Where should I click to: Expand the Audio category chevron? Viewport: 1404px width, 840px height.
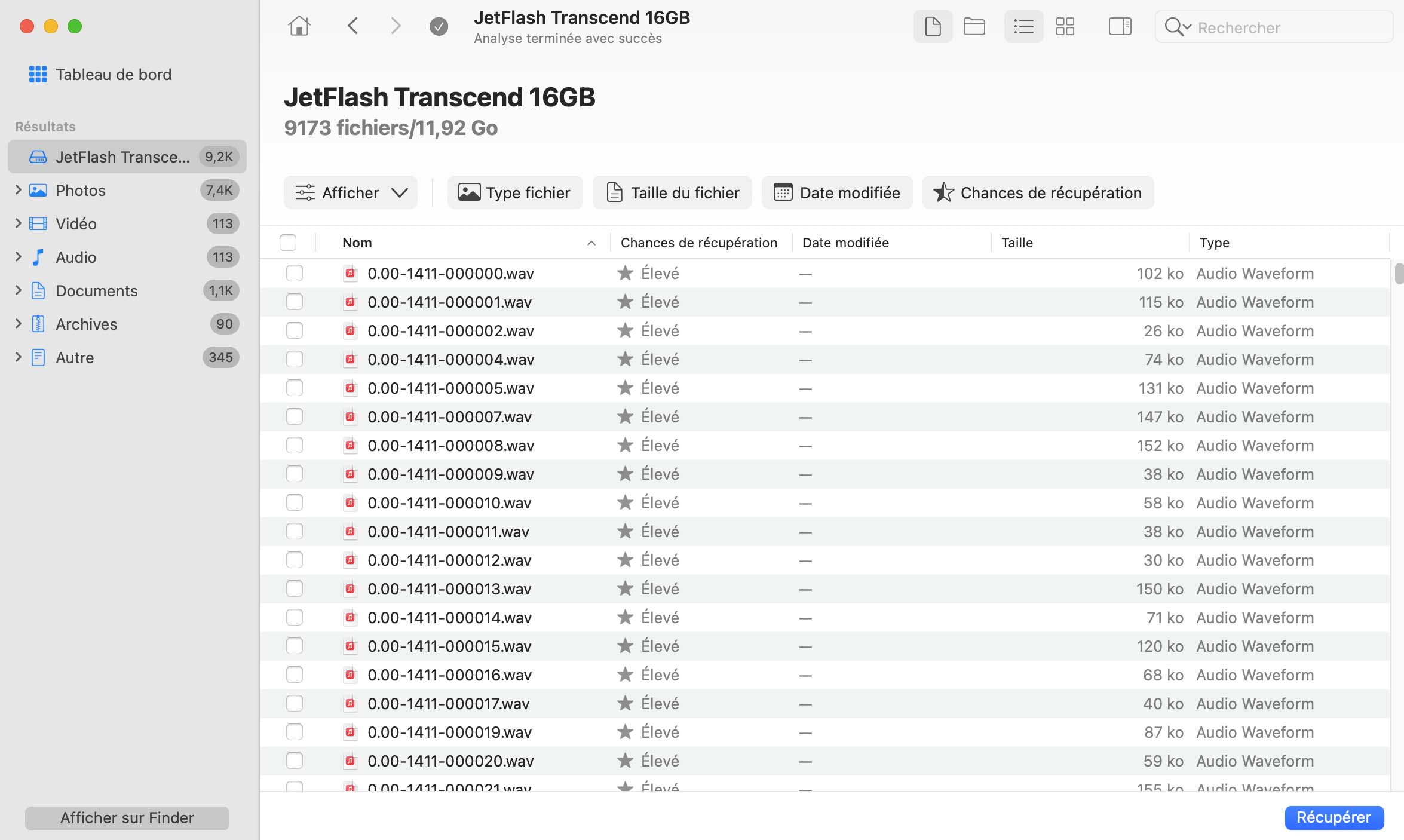pyautogui.click(x=18, y=257)
